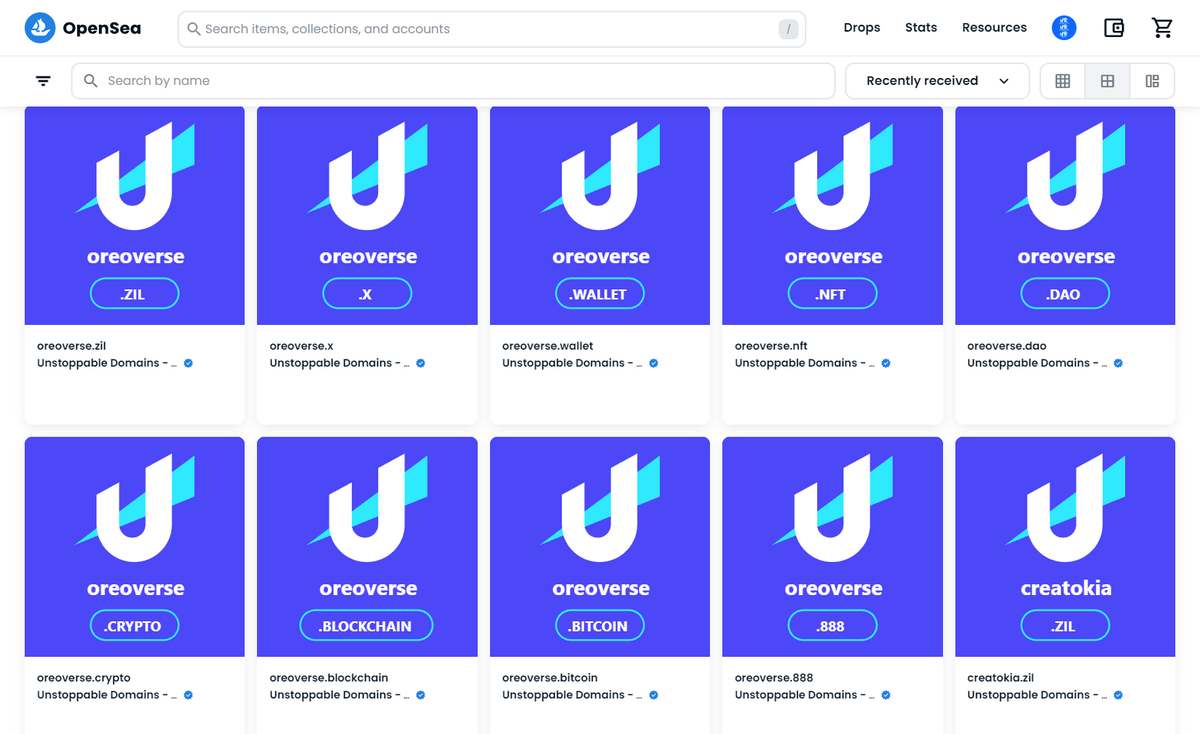Click verified badge on oreoverse.dao card

click(x=1119, y=363)
